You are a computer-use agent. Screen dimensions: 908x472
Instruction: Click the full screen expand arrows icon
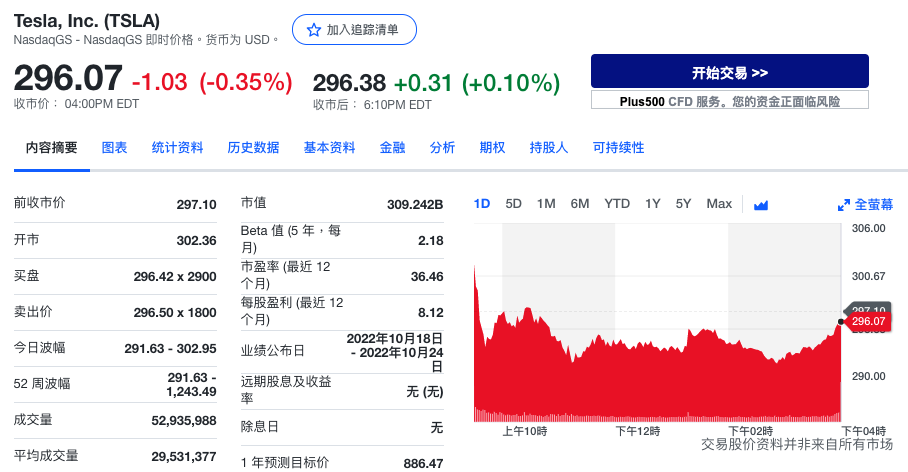(x=844, y=205)
